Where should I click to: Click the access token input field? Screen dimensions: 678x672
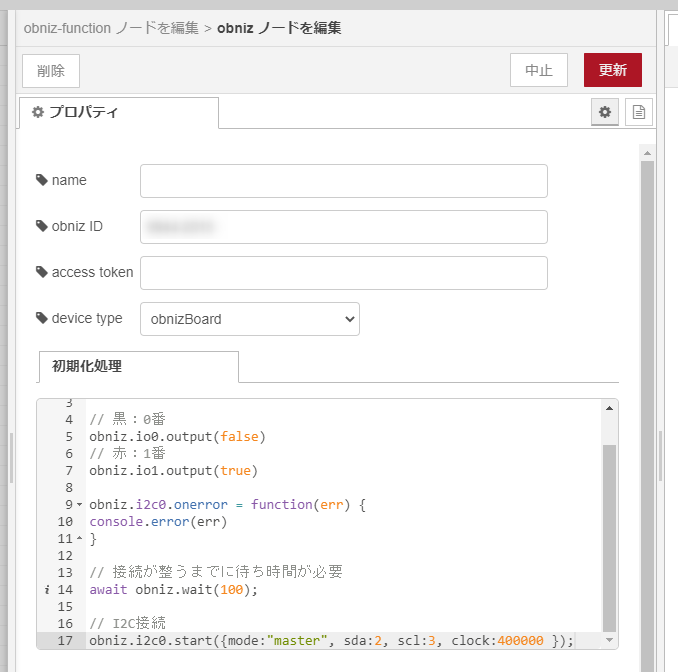[x=343, y=273]
